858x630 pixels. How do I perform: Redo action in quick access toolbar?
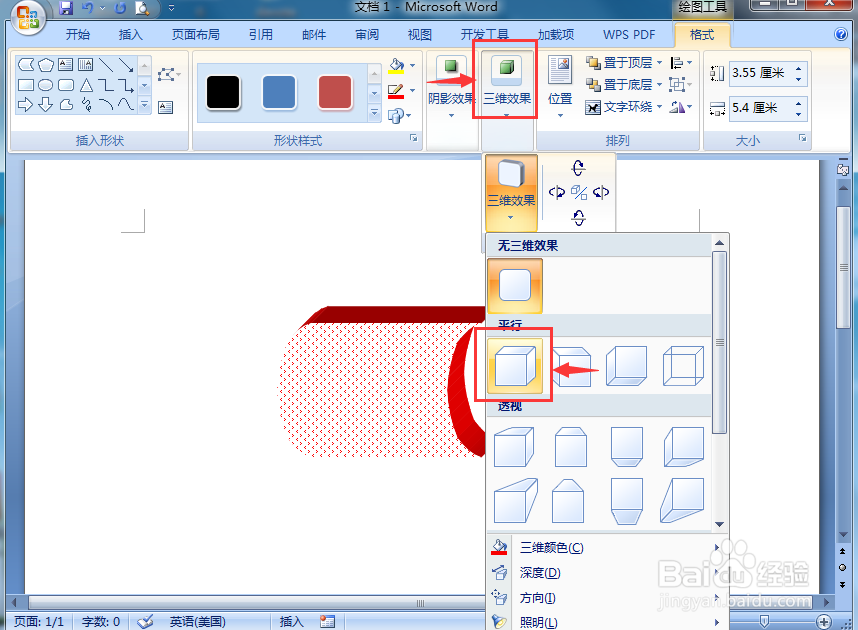click(120, 8)
